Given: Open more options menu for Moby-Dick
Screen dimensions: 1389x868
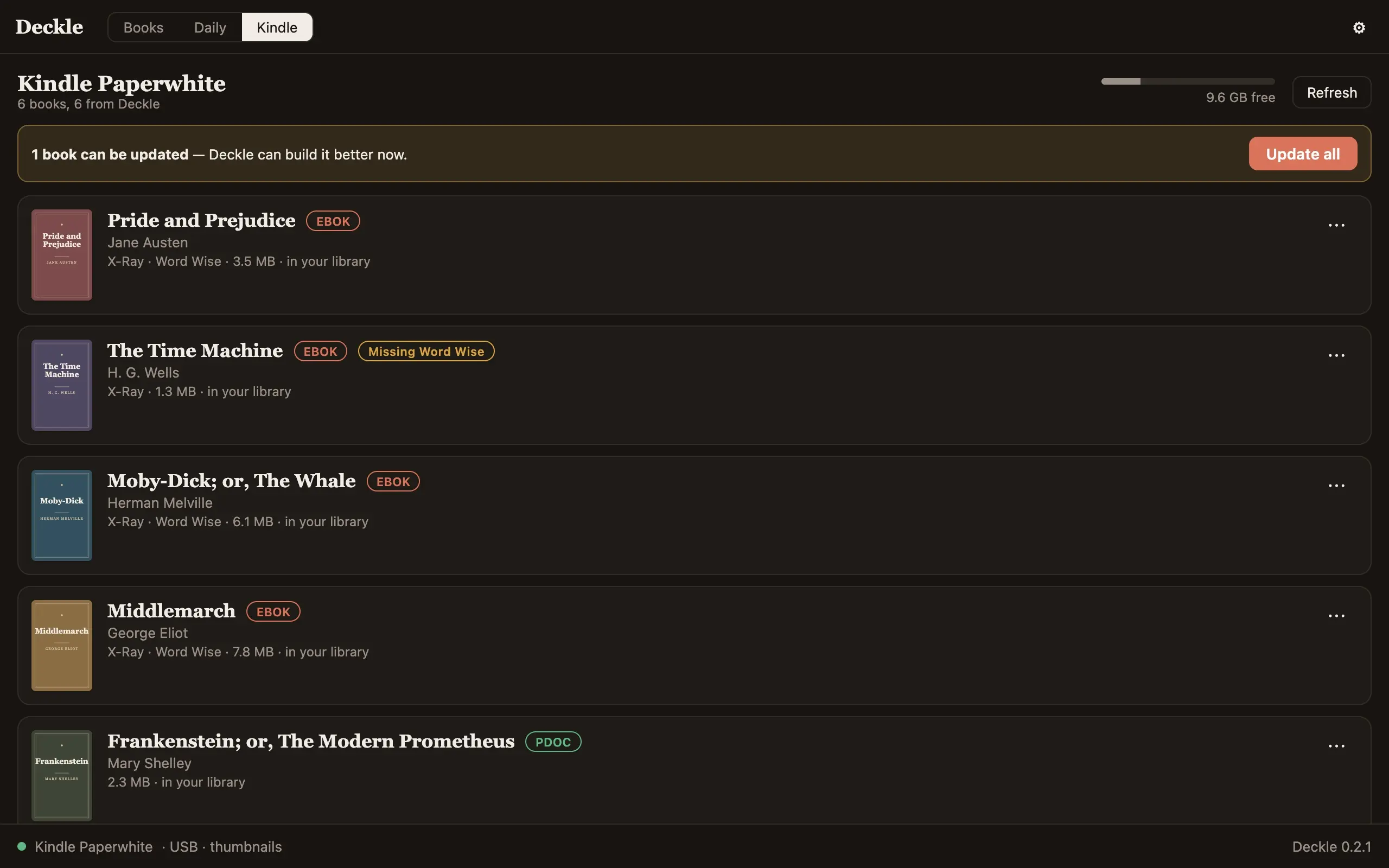Looking at the screenshot, I should [x=1336, y=486].
